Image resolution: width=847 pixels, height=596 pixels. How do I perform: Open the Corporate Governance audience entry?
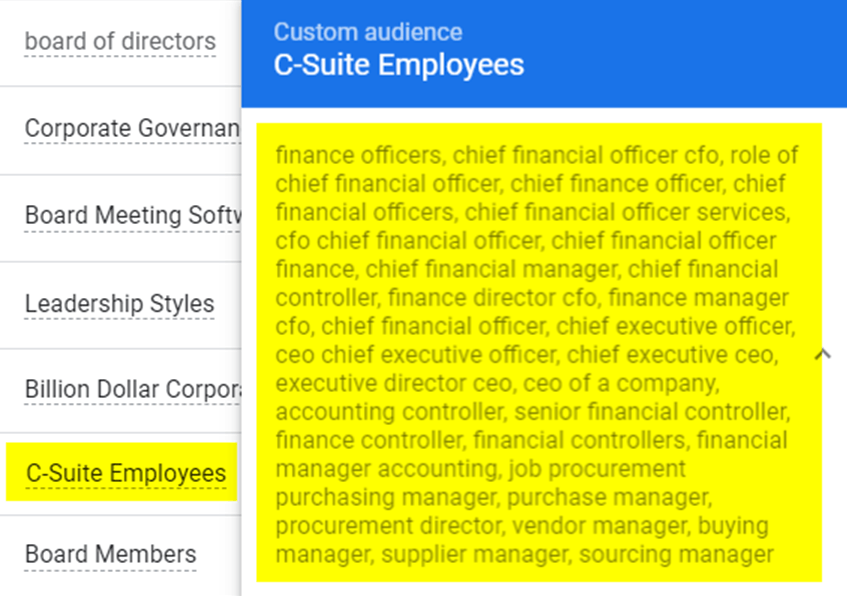pos(132,129)
